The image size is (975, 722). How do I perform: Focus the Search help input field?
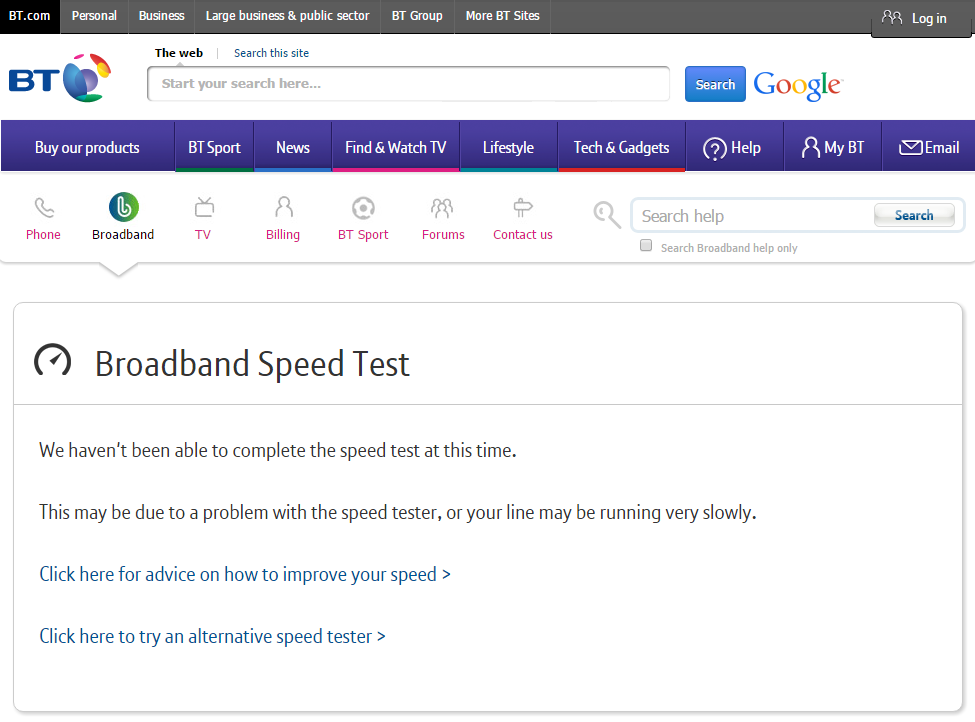coord(752,216)
